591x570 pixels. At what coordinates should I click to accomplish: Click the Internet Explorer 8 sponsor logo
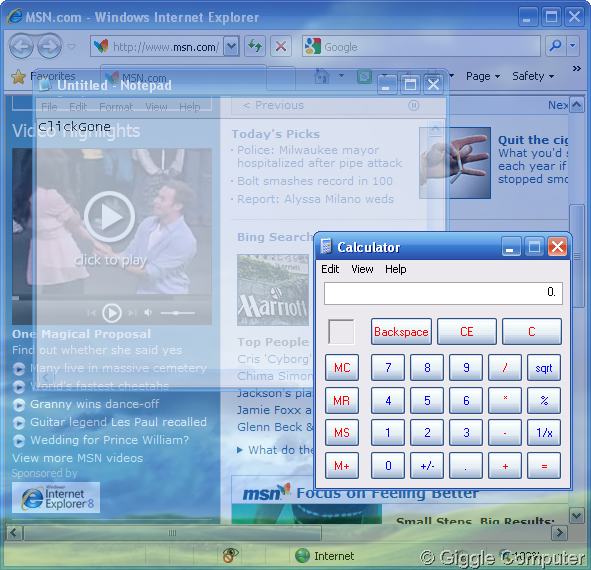tap(56, 497)
